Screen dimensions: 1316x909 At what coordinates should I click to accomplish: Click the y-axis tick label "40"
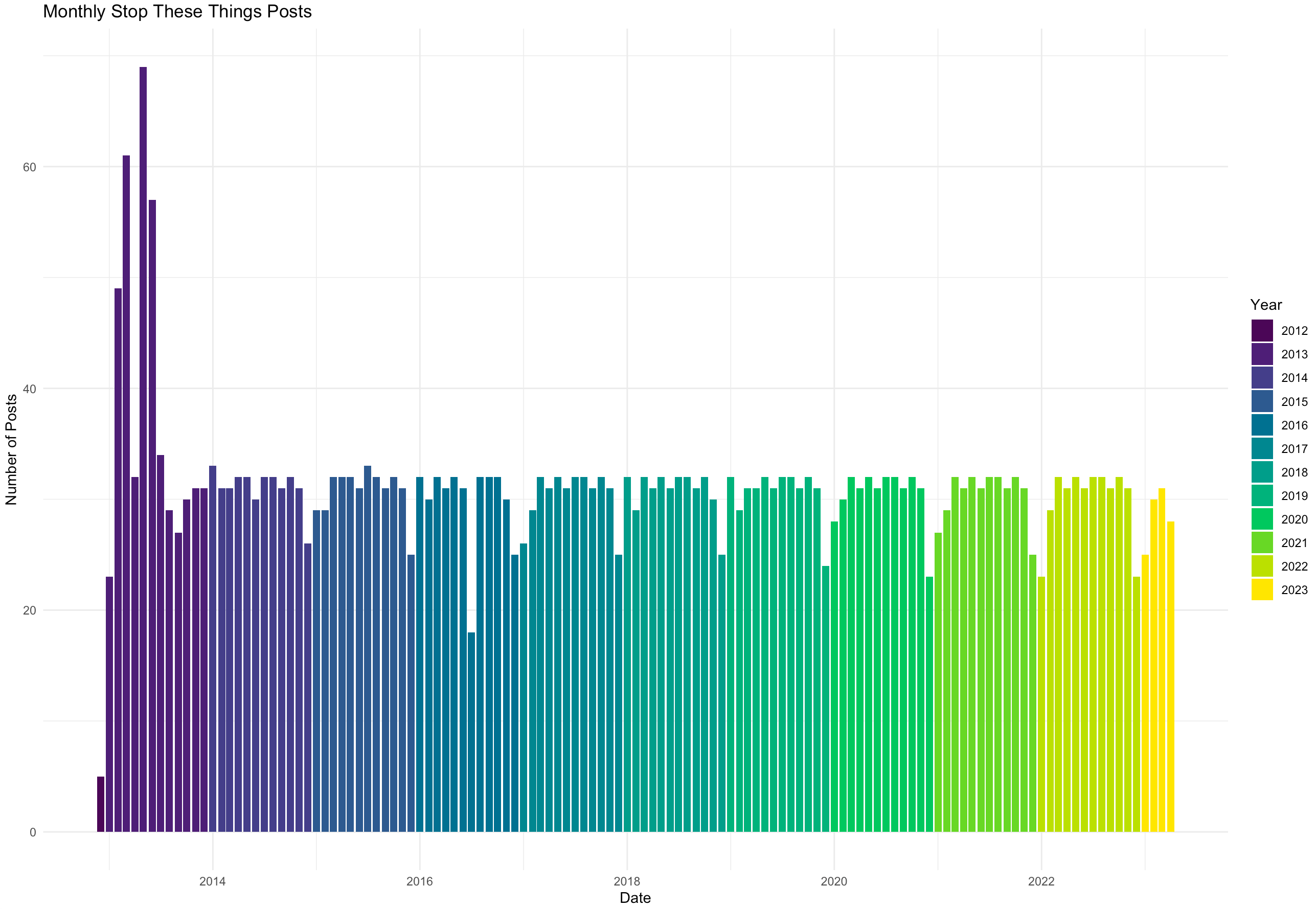[29, 389]
